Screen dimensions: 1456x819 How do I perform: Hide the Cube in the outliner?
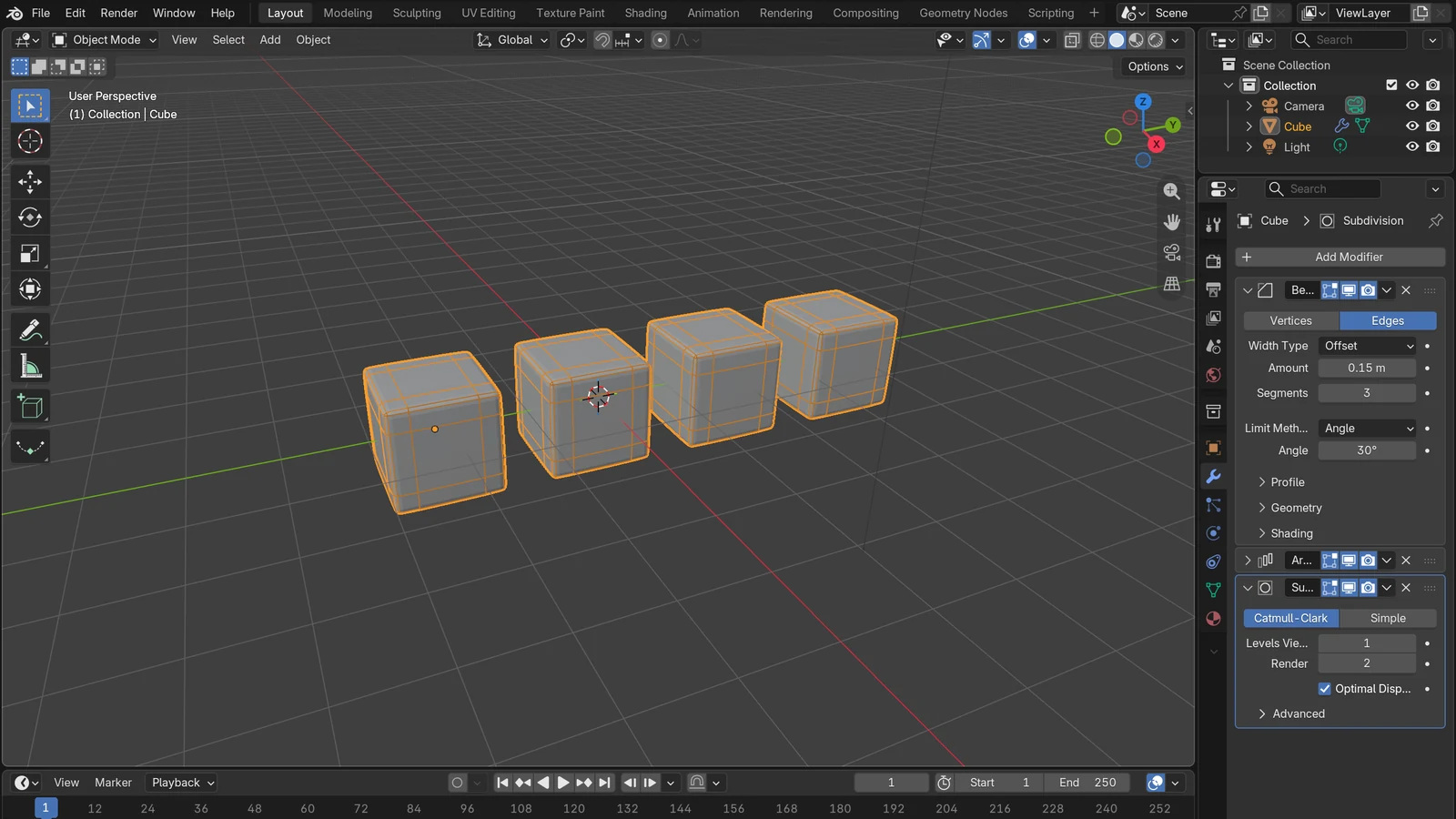click(x=1412, y=126)
